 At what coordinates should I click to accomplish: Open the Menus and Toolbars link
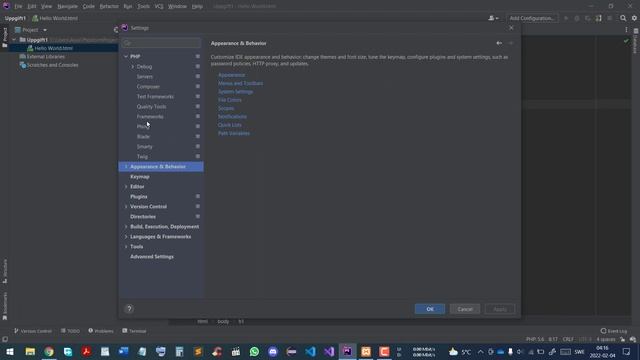click(x=240, y=83)
